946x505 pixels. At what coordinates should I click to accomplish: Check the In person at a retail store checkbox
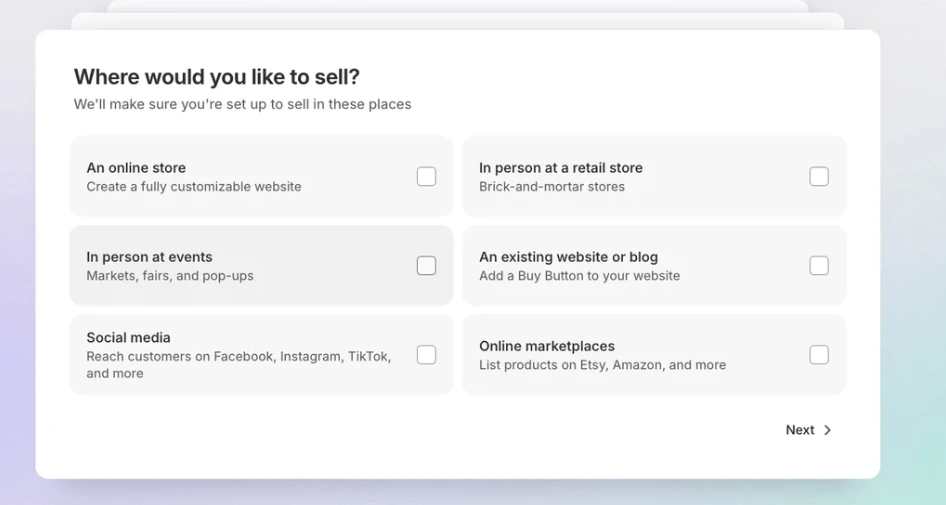pos(819,176)
